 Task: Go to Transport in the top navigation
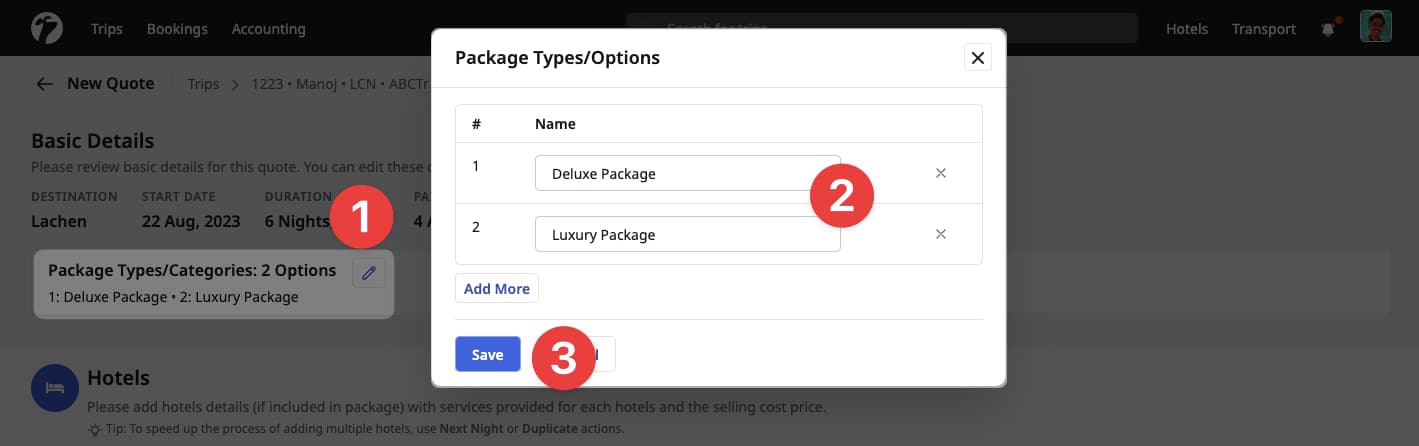1263,29
